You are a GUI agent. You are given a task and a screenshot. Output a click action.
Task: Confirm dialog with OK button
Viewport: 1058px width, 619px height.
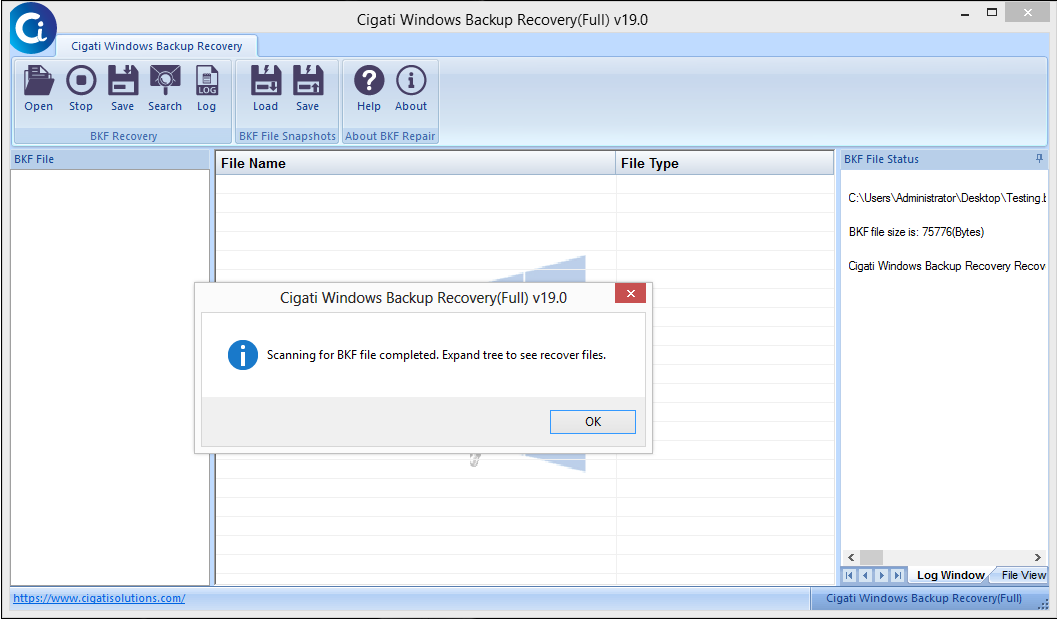(592, 422)
